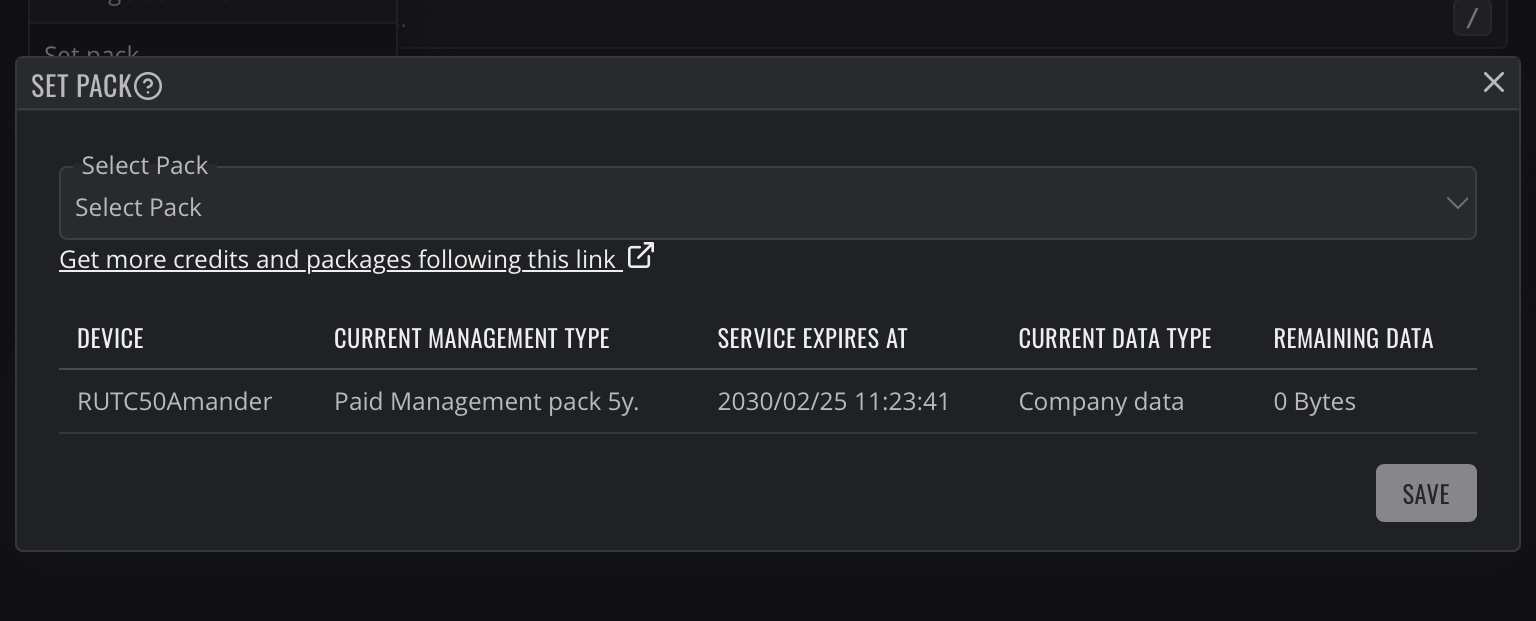Select the CURRENT DATA TYPE column header
The height and width of the screenshot is (621, 1536).
1115,338
